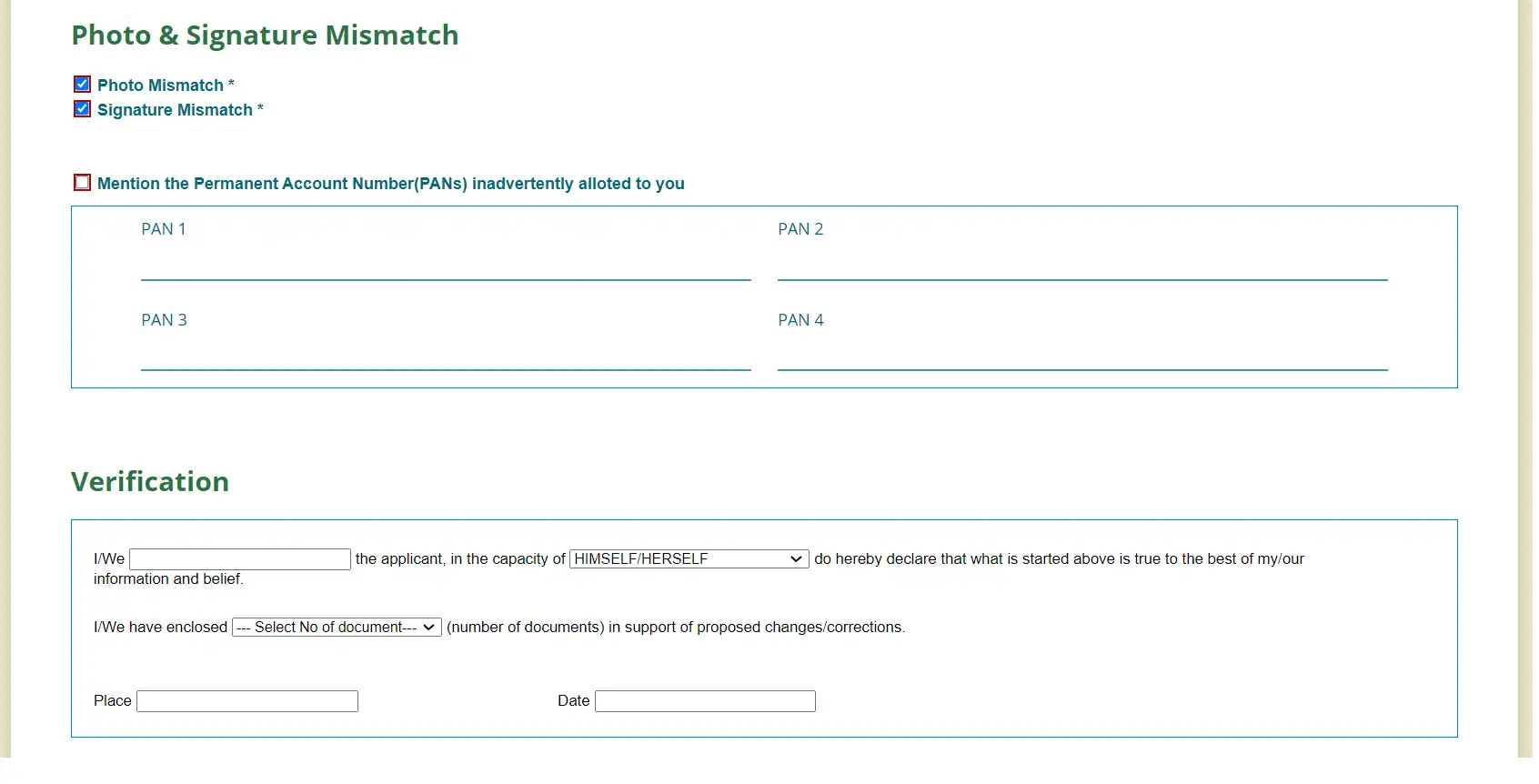The image size is (1539, 784).
Task: Click the Verification section heading
Action: [x=150, y=482]
